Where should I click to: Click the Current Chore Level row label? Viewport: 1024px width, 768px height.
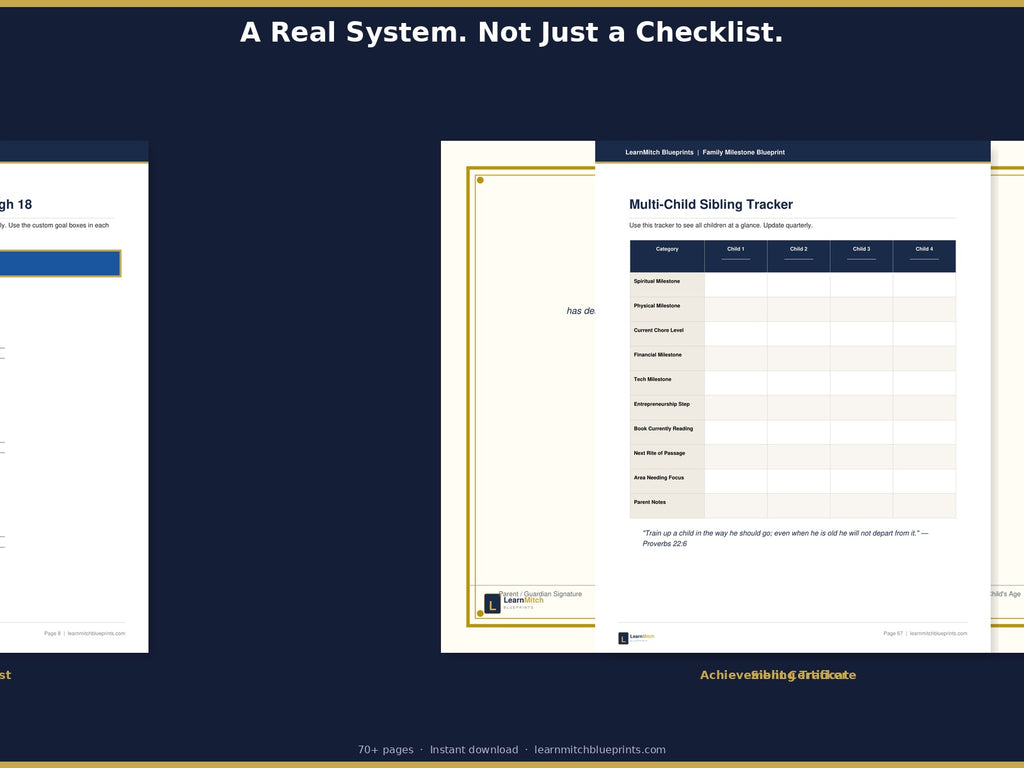click(658, 330)
